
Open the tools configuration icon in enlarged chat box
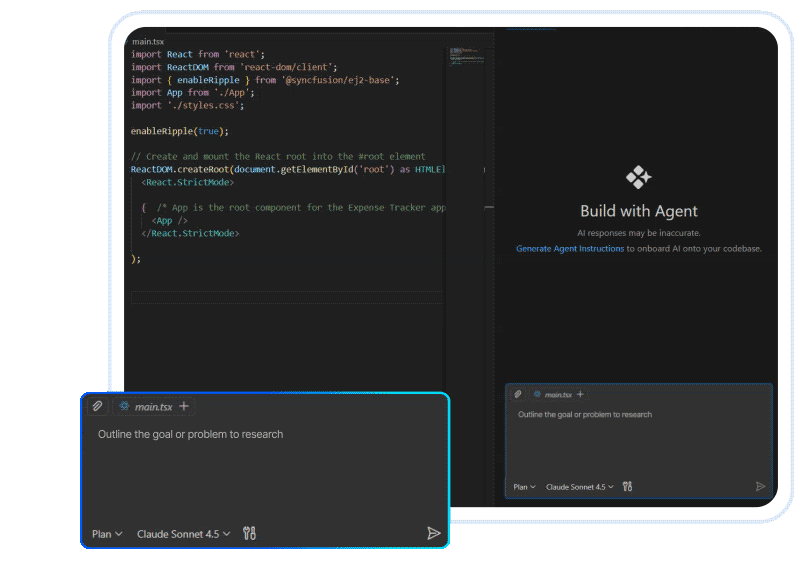click(x=250, y=534)
